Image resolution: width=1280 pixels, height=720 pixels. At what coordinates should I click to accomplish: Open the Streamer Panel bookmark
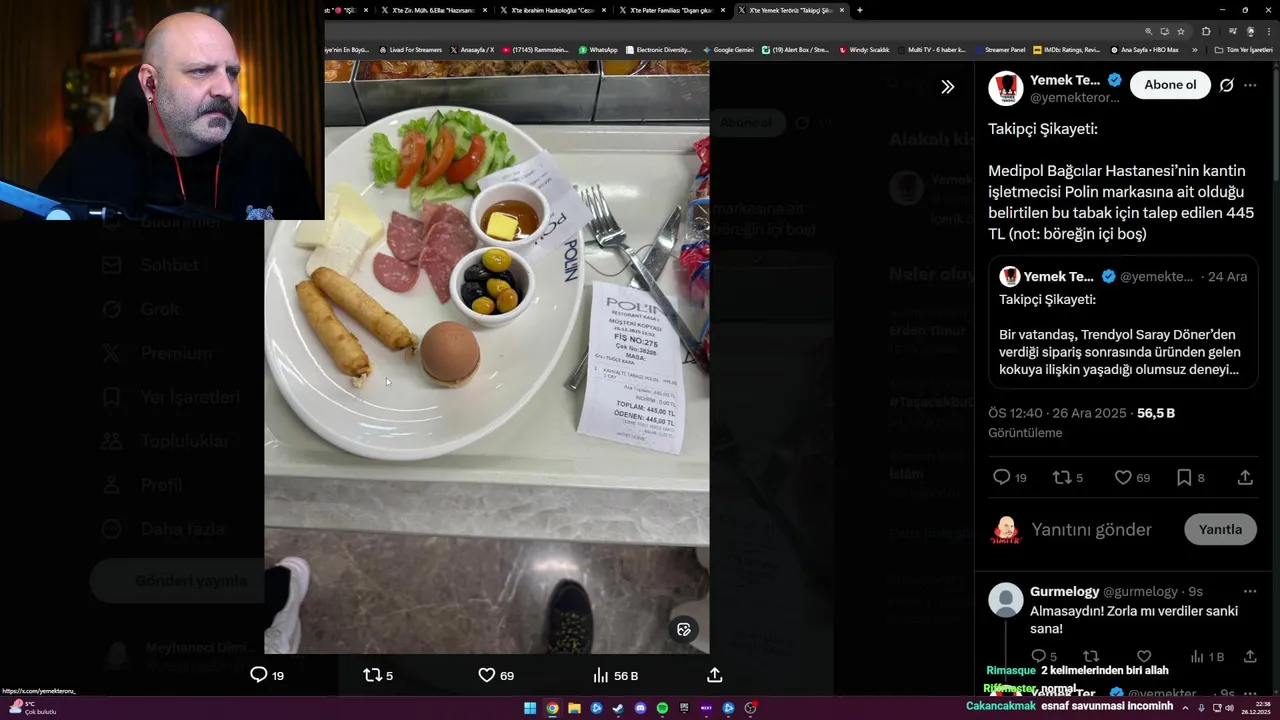1000,50
